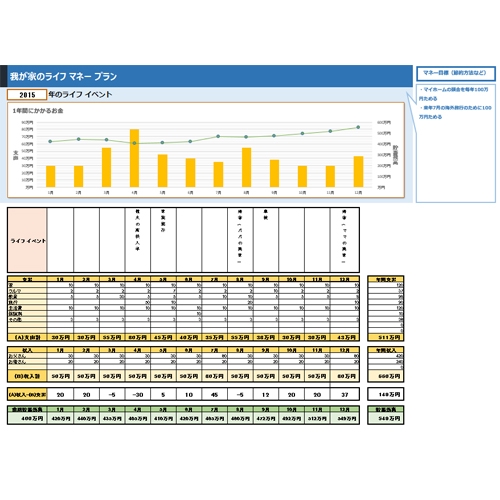Select December life event cell
The width and height of the screenshot is (500, 500).
tap(345, 240)
